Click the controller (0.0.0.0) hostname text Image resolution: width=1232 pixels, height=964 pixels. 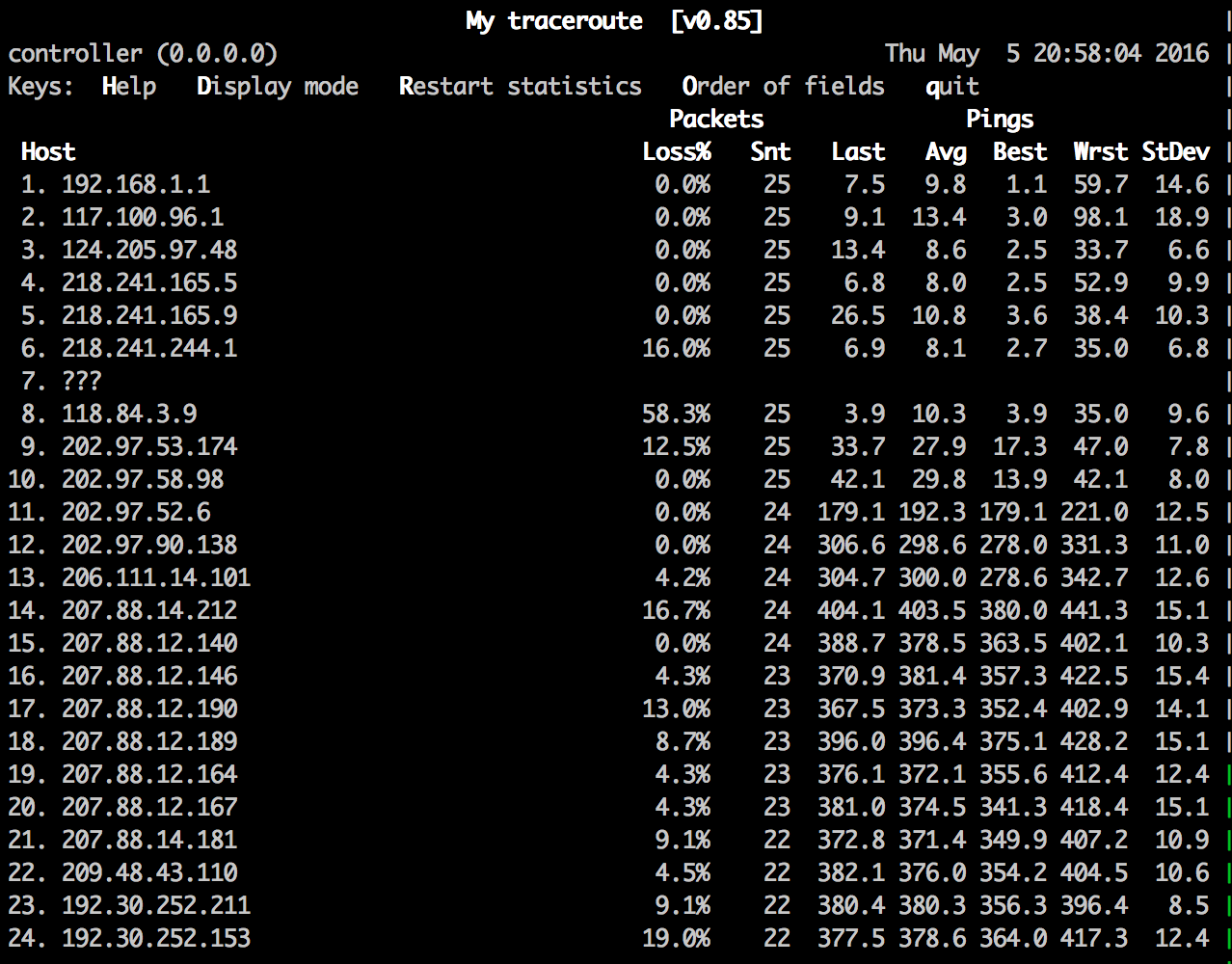tap(143, 53)
